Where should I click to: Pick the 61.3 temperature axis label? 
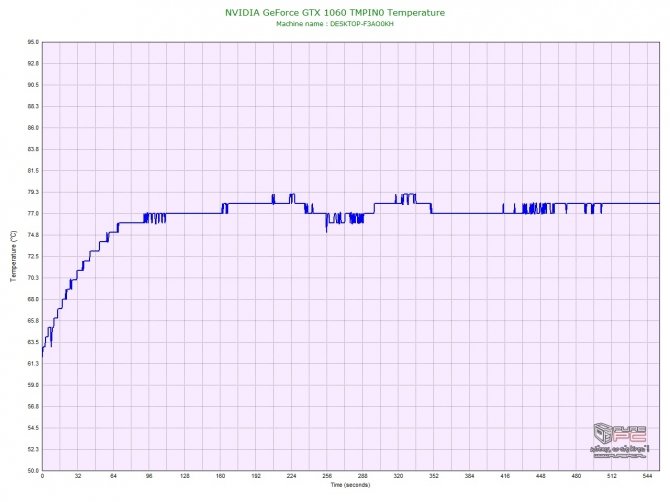tap(33, 364)
